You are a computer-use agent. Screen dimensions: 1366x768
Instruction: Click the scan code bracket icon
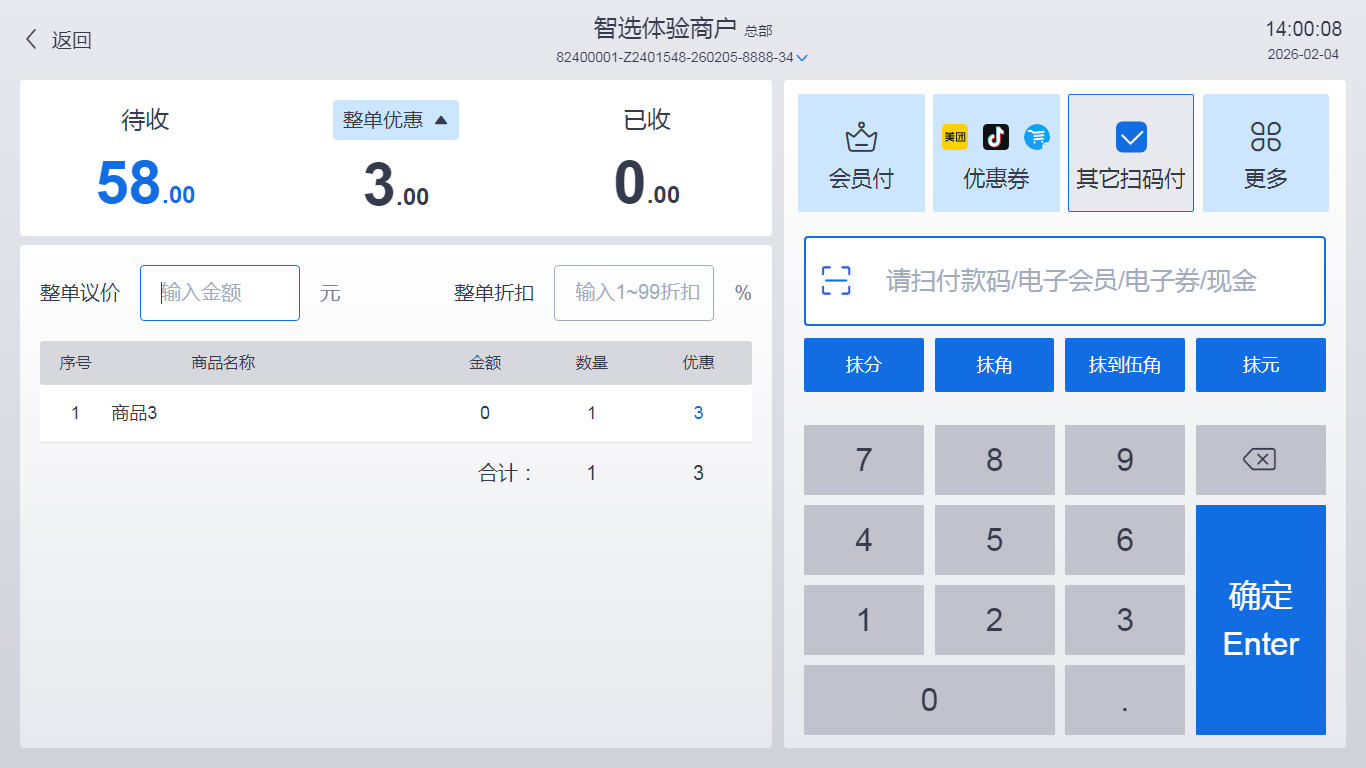click(836, 281)
